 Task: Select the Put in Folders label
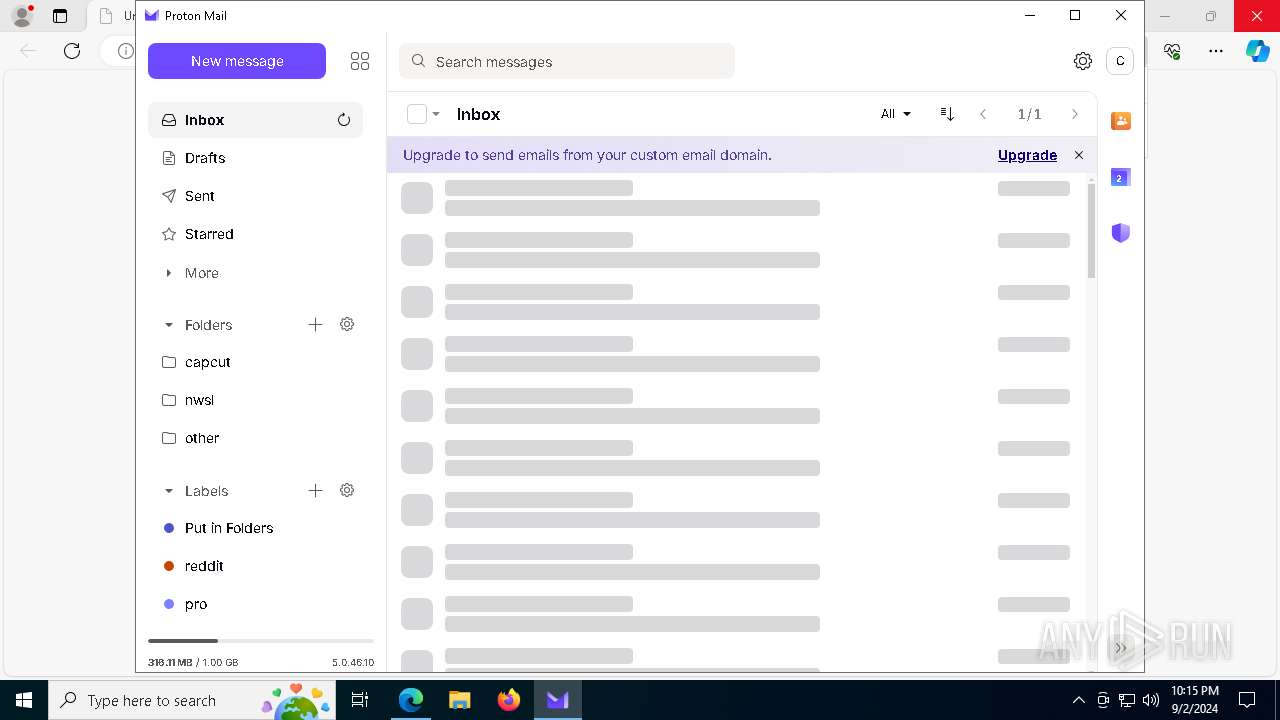(255, 528)
